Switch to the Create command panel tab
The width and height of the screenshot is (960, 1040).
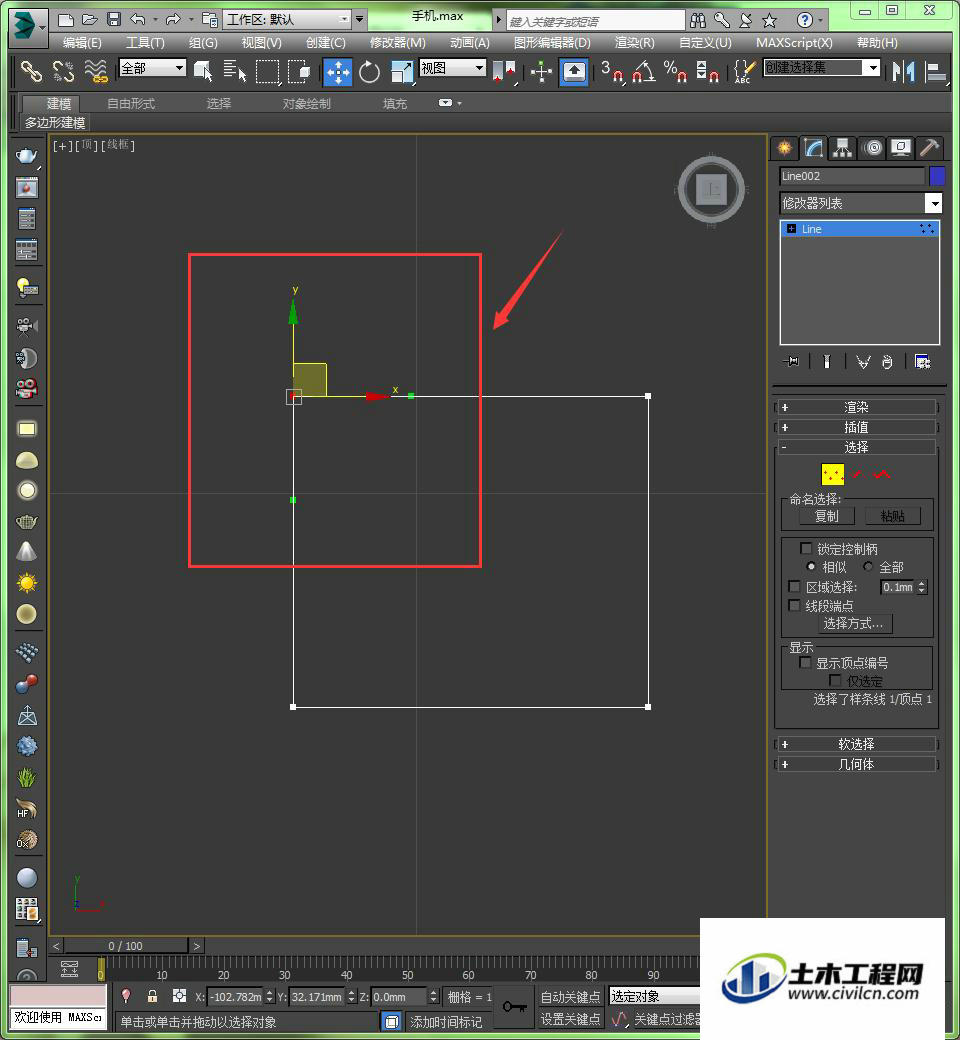pyautogui.click(x=784, y=147)
